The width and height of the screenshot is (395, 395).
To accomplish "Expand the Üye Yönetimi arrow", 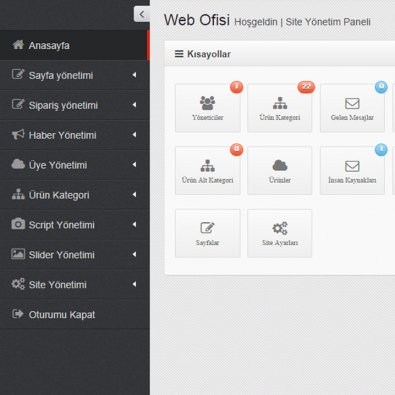I will (134, 165).
